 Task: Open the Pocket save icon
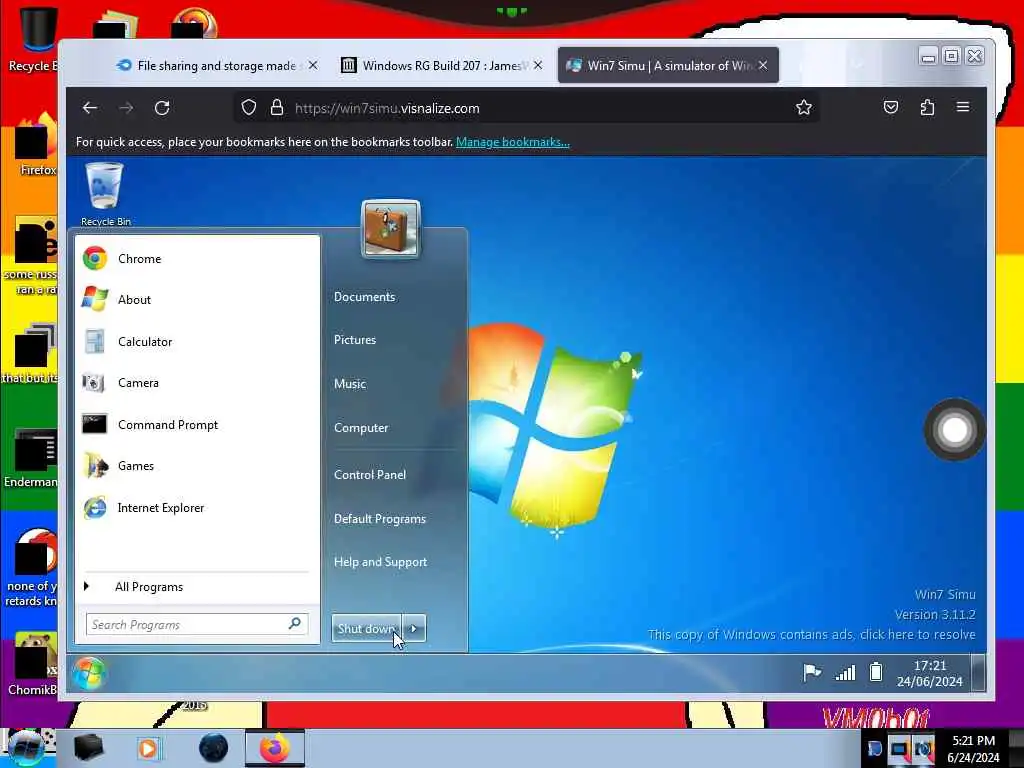(x=891, y=108)
